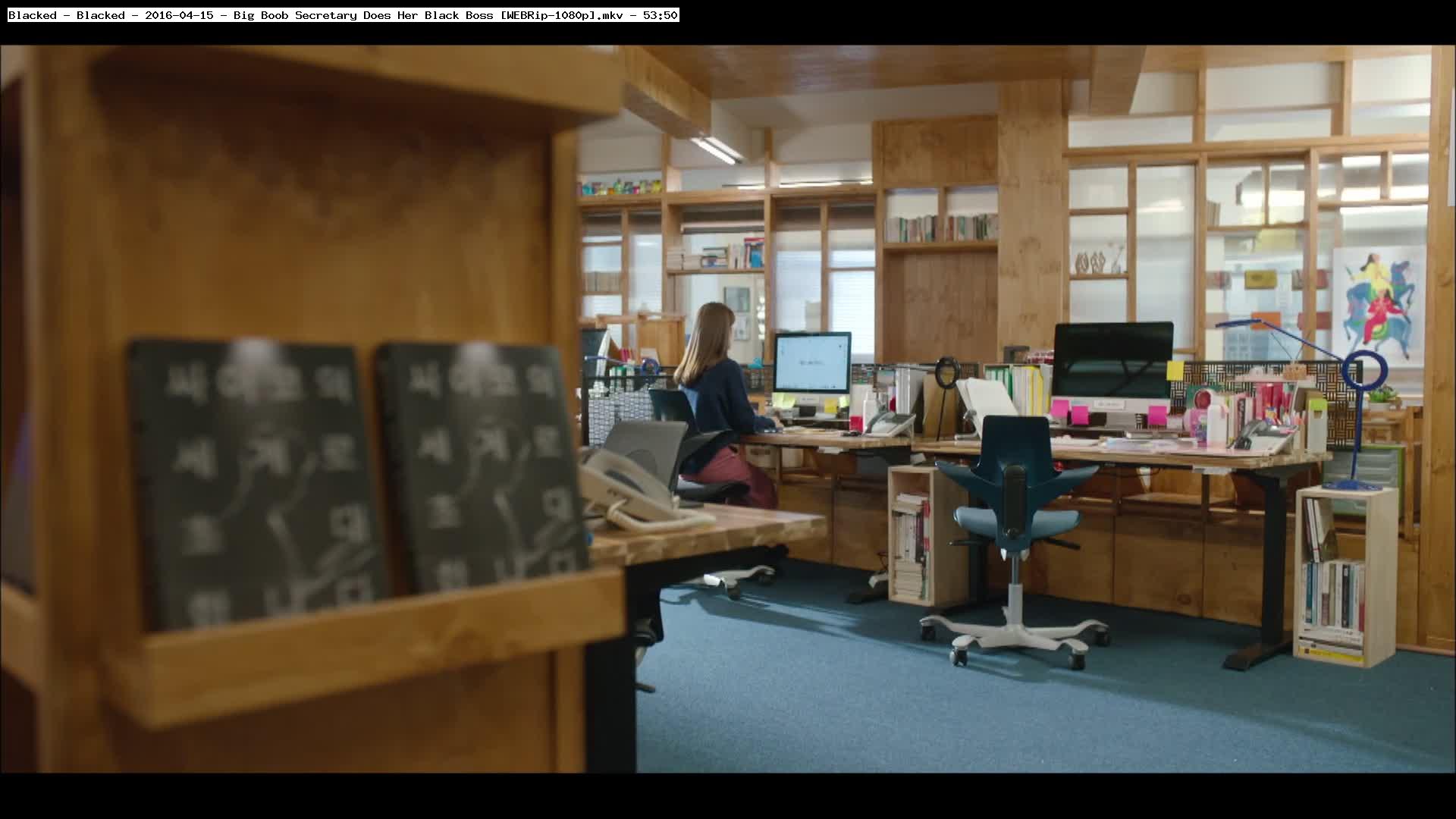Screen dimensions: 1456x819
Task: Click the dark switched-off monitor
Action: pos(1112,360)
